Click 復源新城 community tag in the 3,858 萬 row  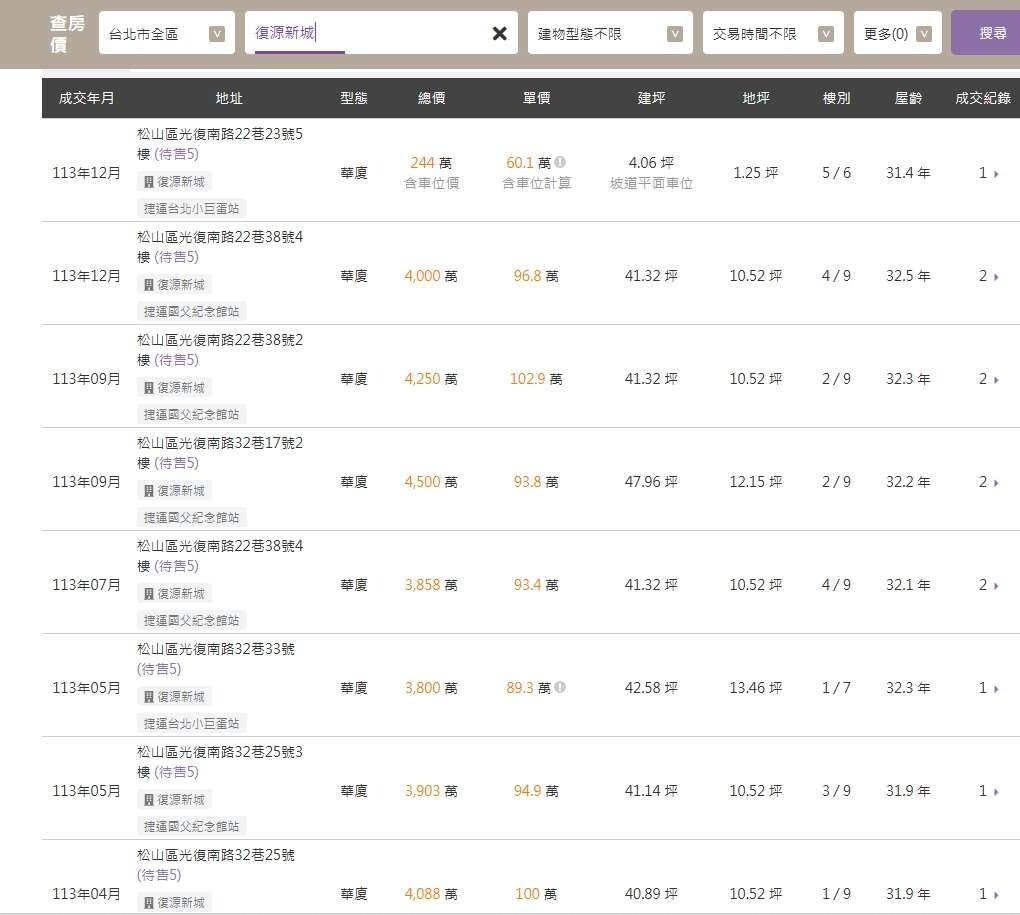[x=174, y=593]
